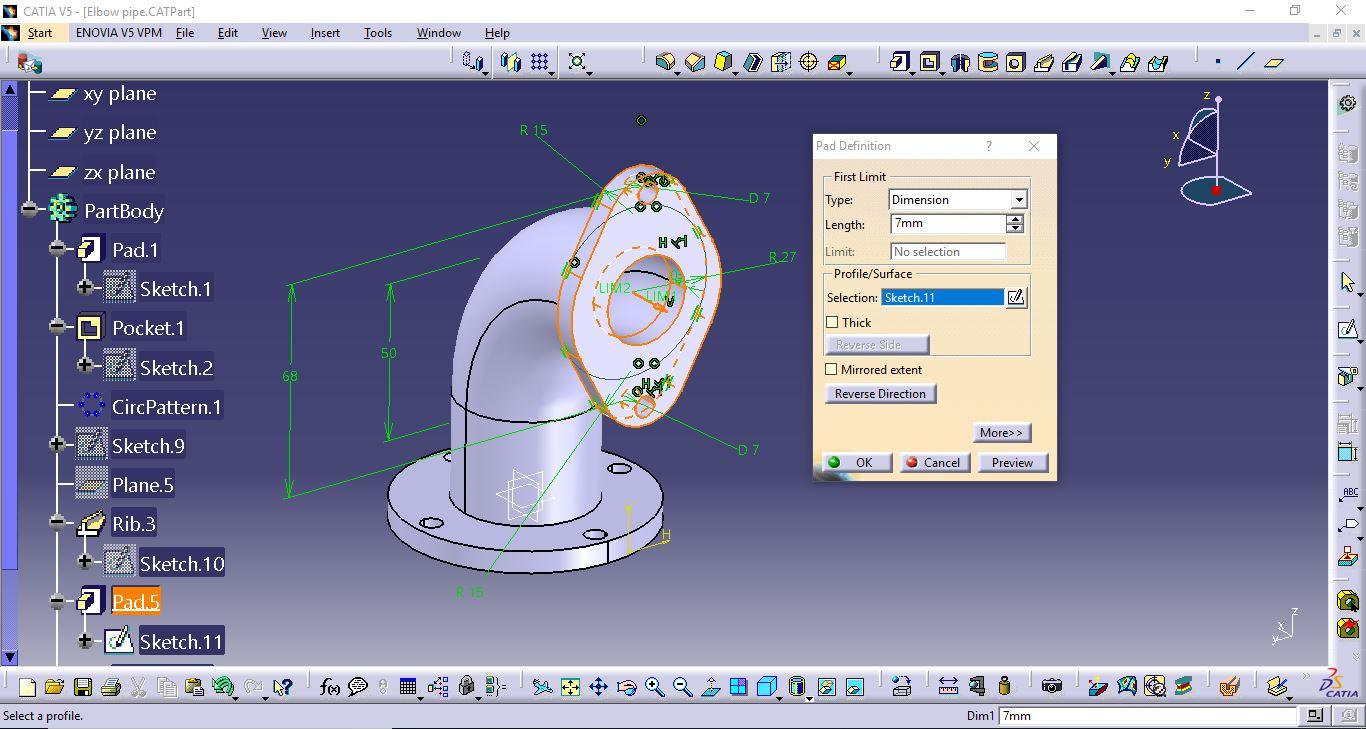
Task: Click the Reverse Direction button
Action: point(880,394)
